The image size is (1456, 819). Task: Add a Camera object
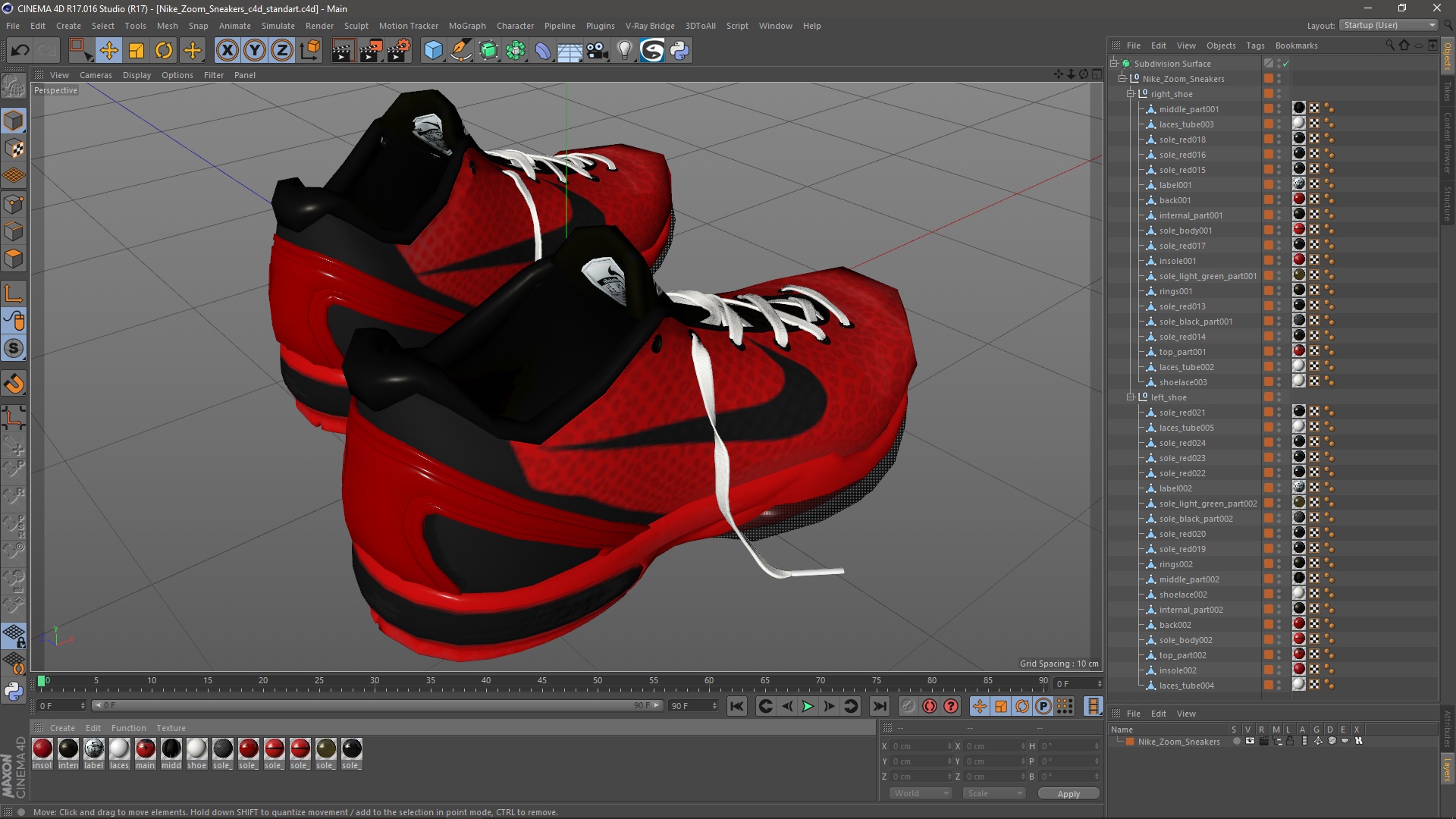tap(598, 51)
